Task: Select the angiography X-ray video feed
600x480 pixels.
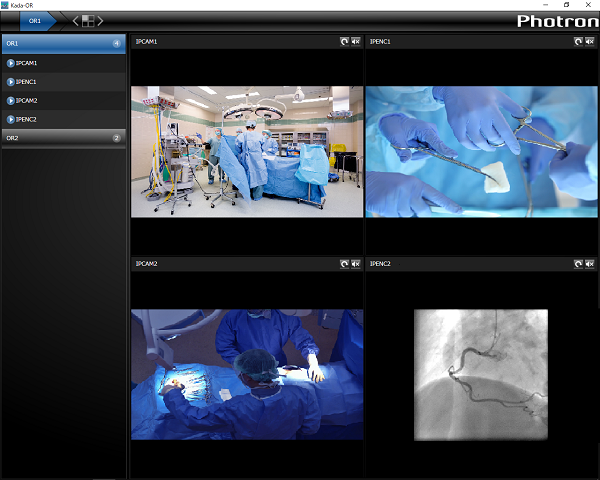Action: (481, 374)
